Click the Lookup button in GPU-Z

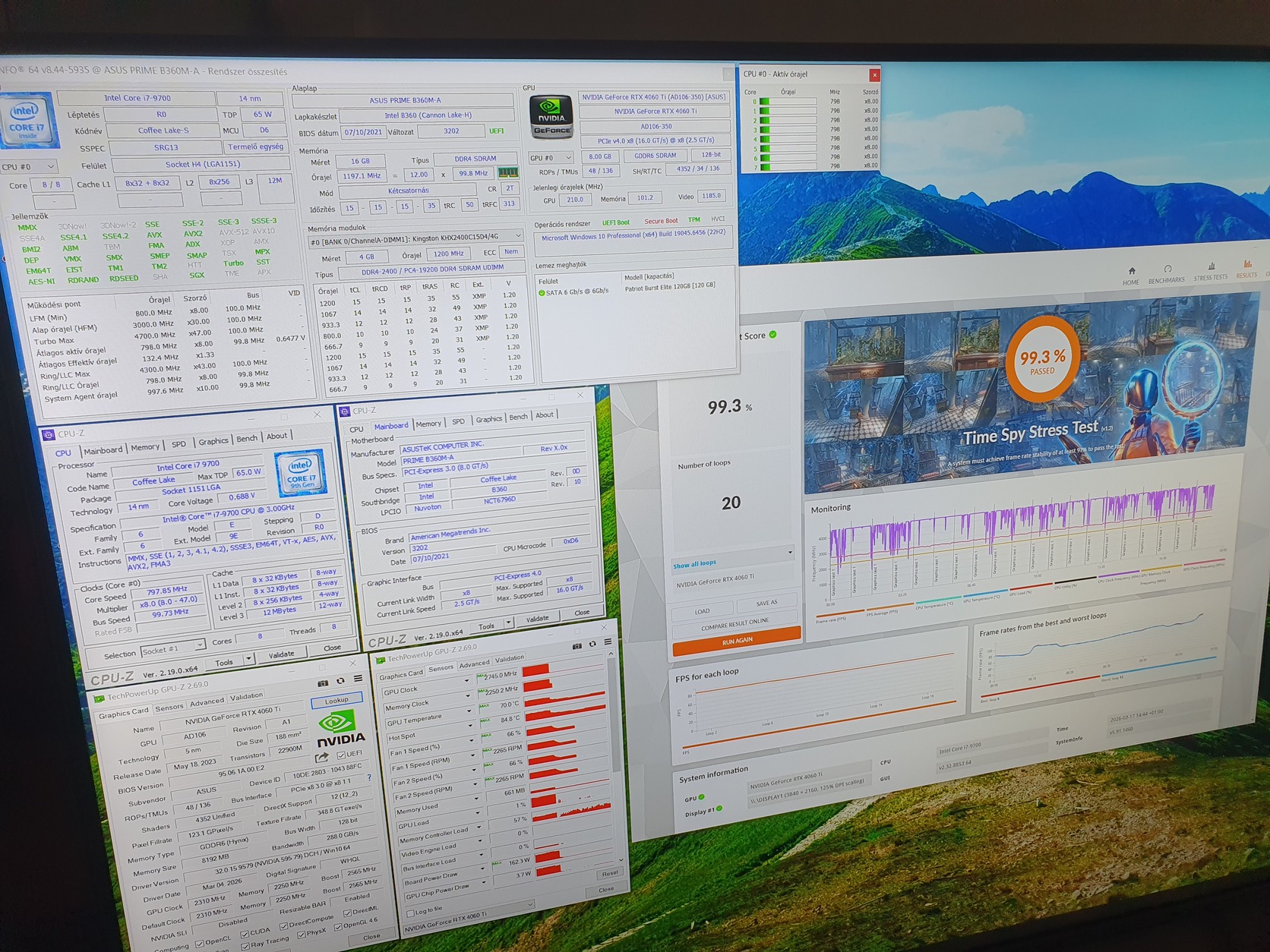(336, 700)
